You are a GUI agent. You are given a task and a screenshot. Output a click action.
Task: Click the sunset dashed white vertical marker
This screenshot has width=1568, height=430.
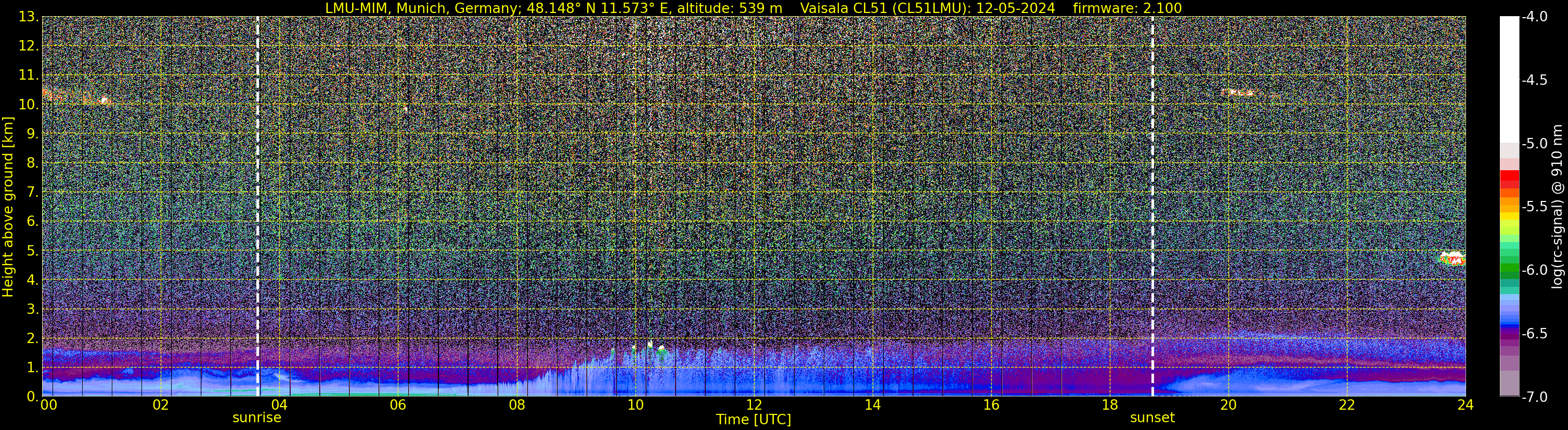pos(1152,207)
